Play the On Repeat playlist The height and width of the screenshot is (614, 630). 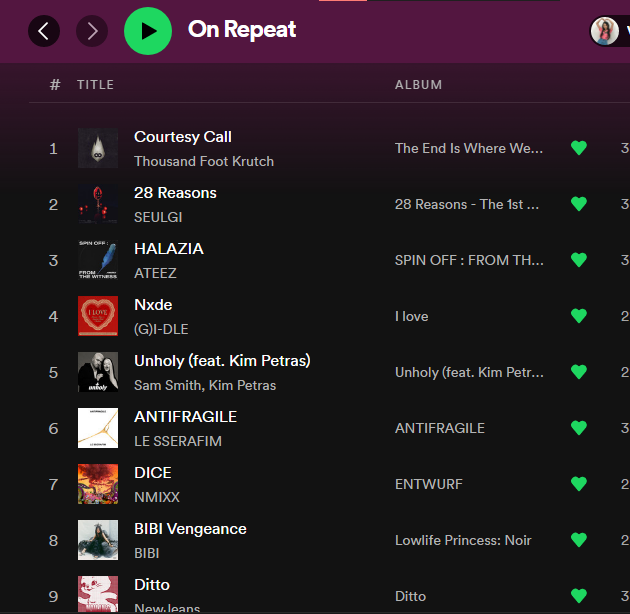[x=148, y=31]
